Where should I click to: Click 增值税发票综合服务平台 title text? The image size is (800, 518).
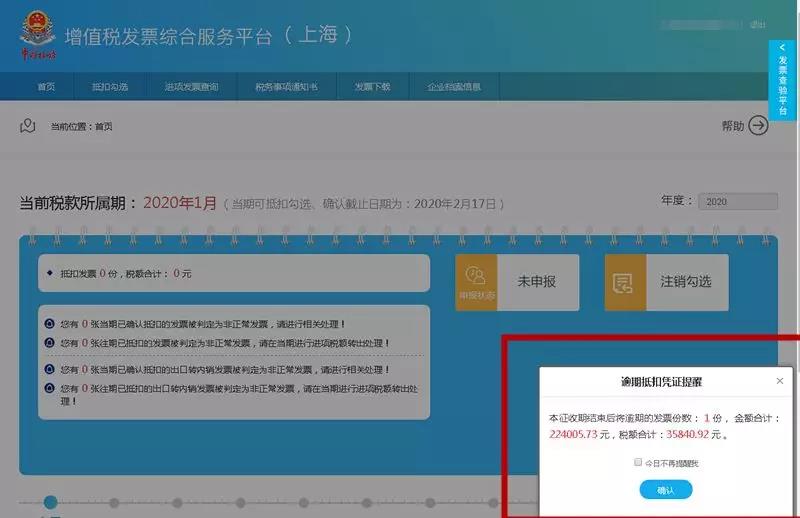coord(168,37)
